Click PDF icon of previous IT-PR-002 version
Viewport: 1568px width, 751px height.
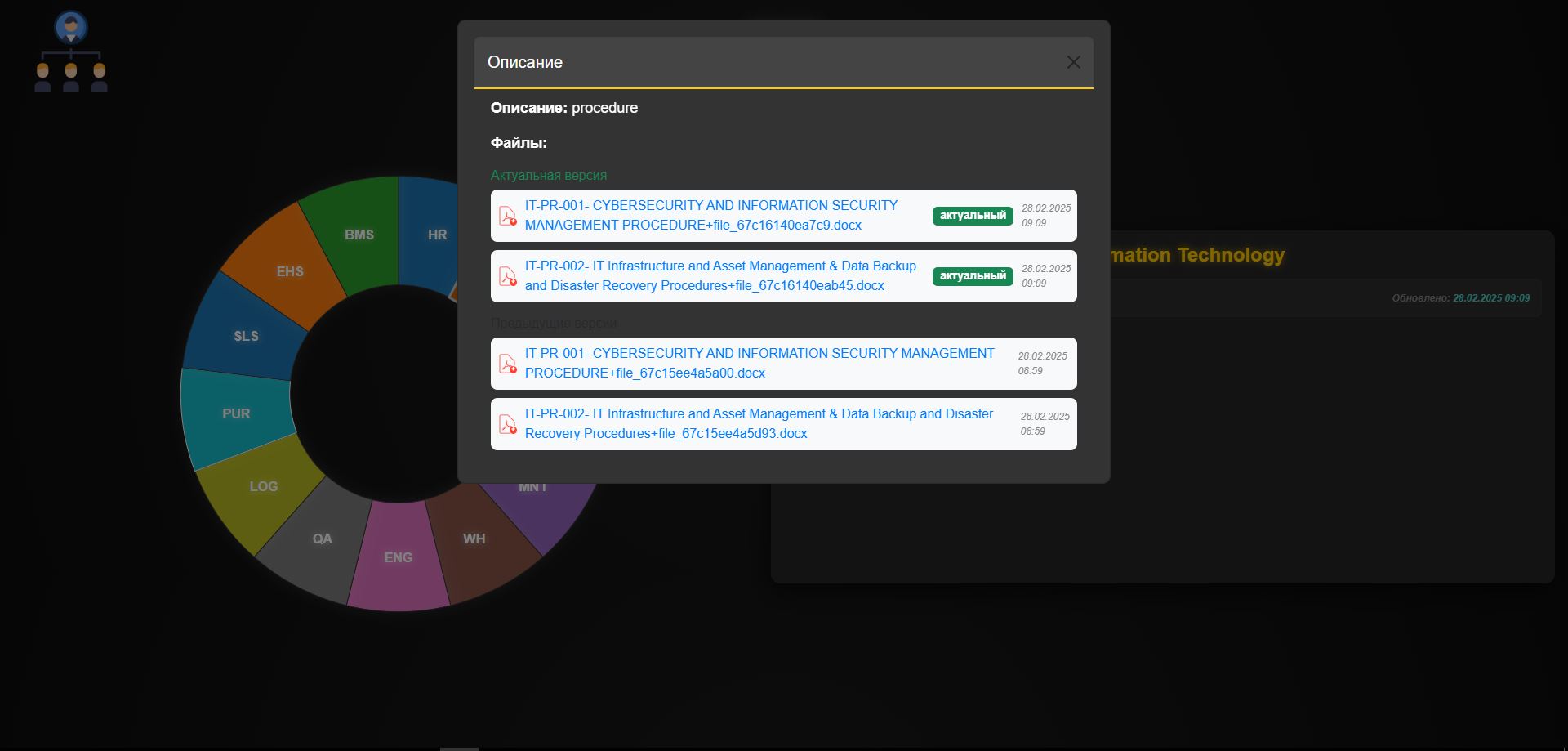[x=508, y=424]
